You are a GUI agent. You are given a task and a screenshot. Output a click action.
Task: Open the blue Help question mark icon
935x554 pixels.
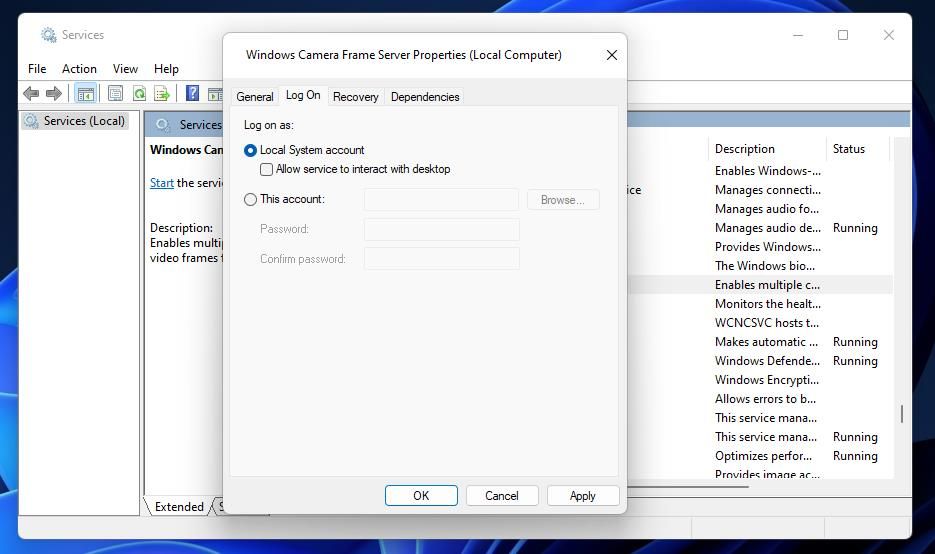pos(192,92)
